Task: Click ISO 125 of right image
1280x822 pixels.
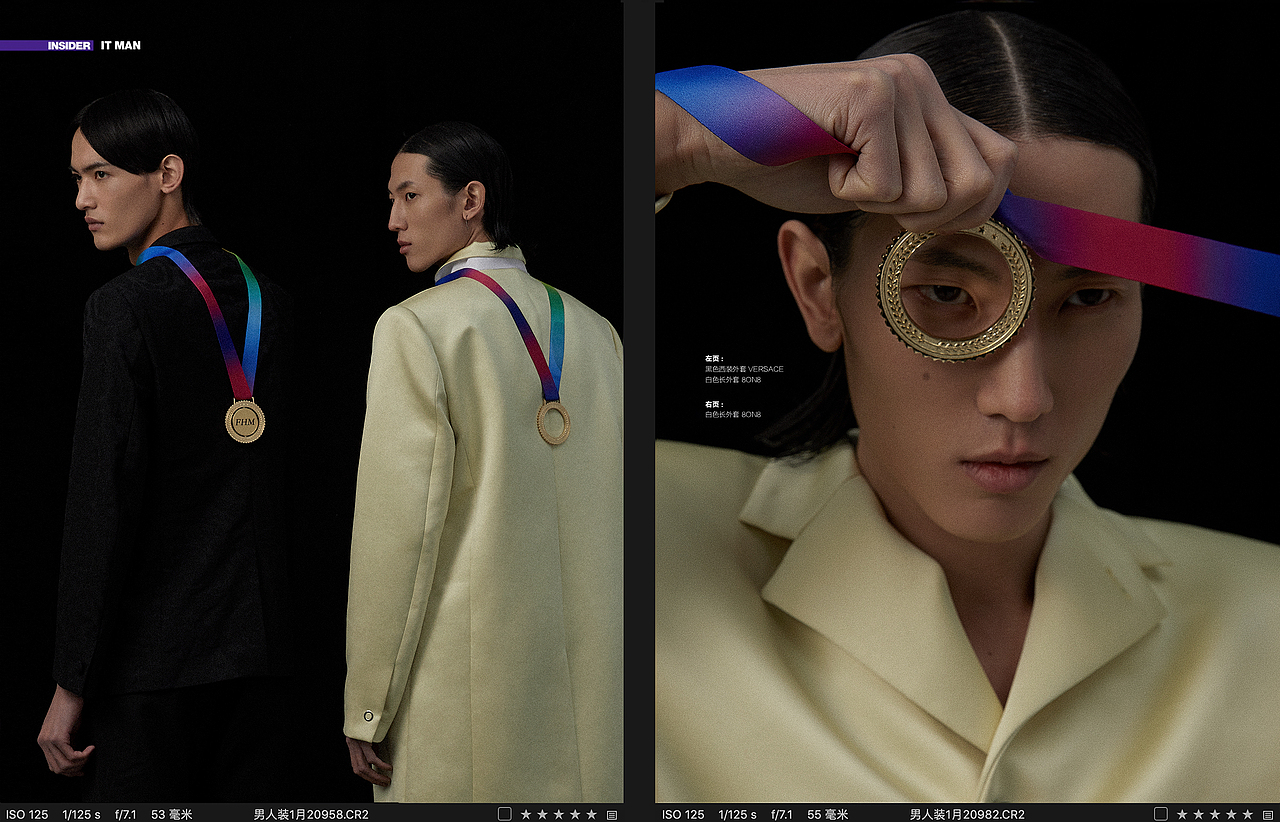Action: point(683,815)
